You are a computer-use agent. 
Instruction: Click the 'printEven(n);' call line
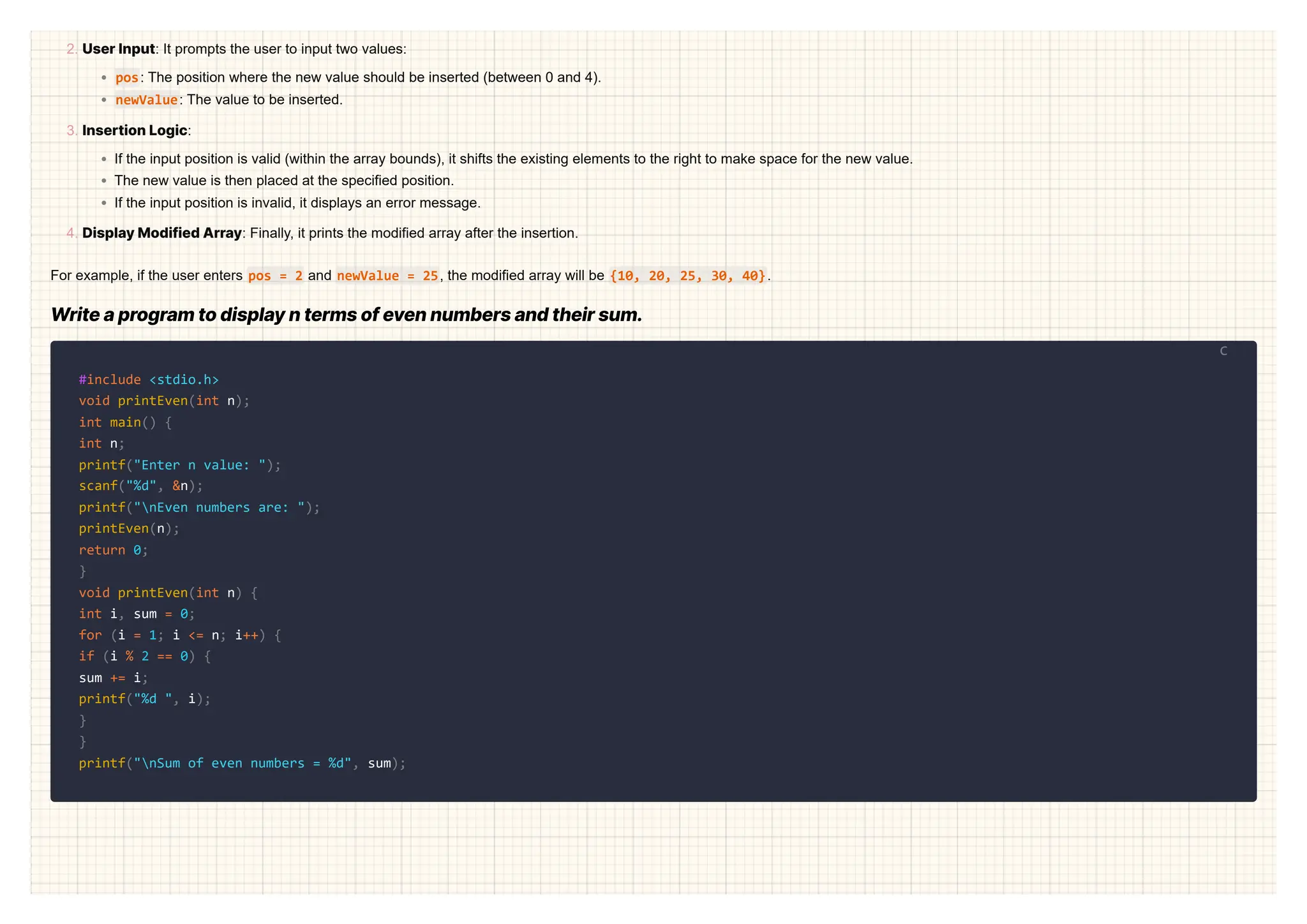point(129,529)
